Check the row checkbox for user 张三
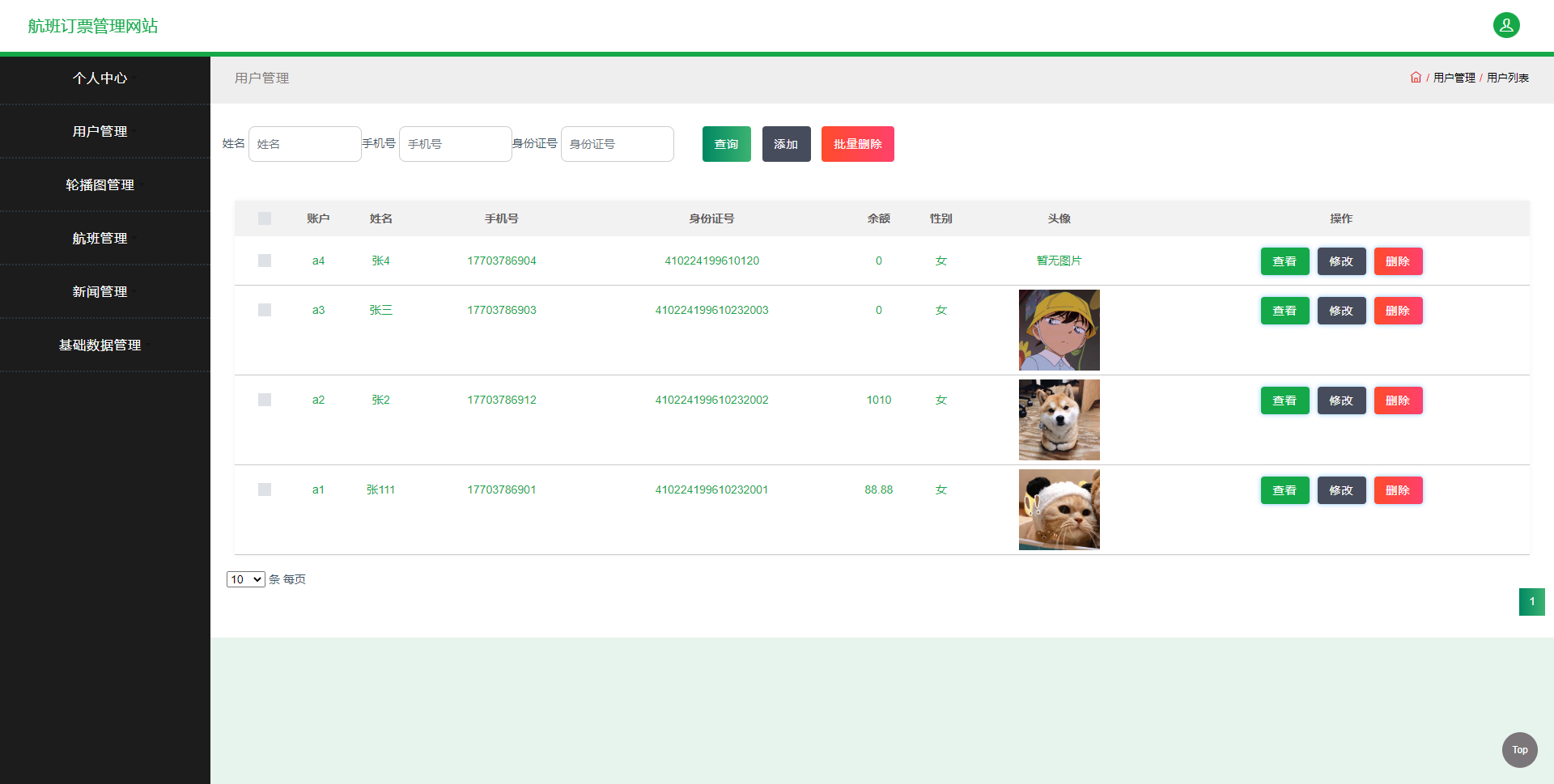The height and width of the screenshot is (784, 1554). [264, 310]
